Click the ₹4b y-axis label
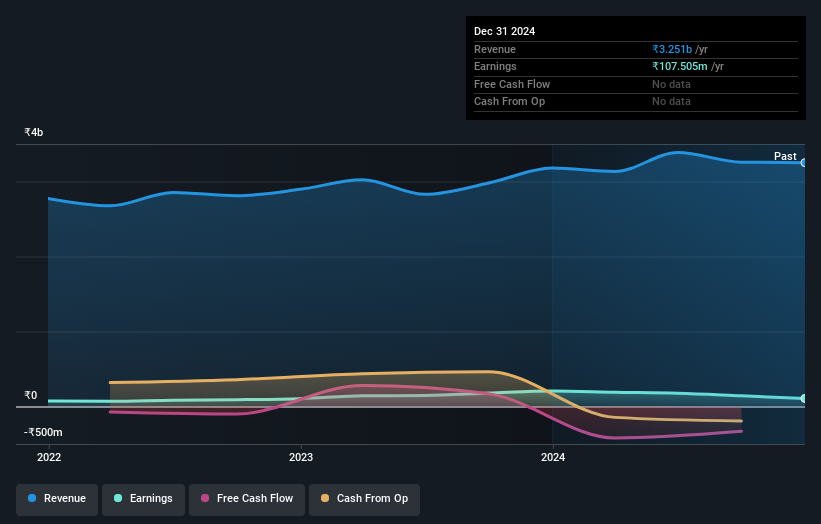 click(x=34, y=132)
